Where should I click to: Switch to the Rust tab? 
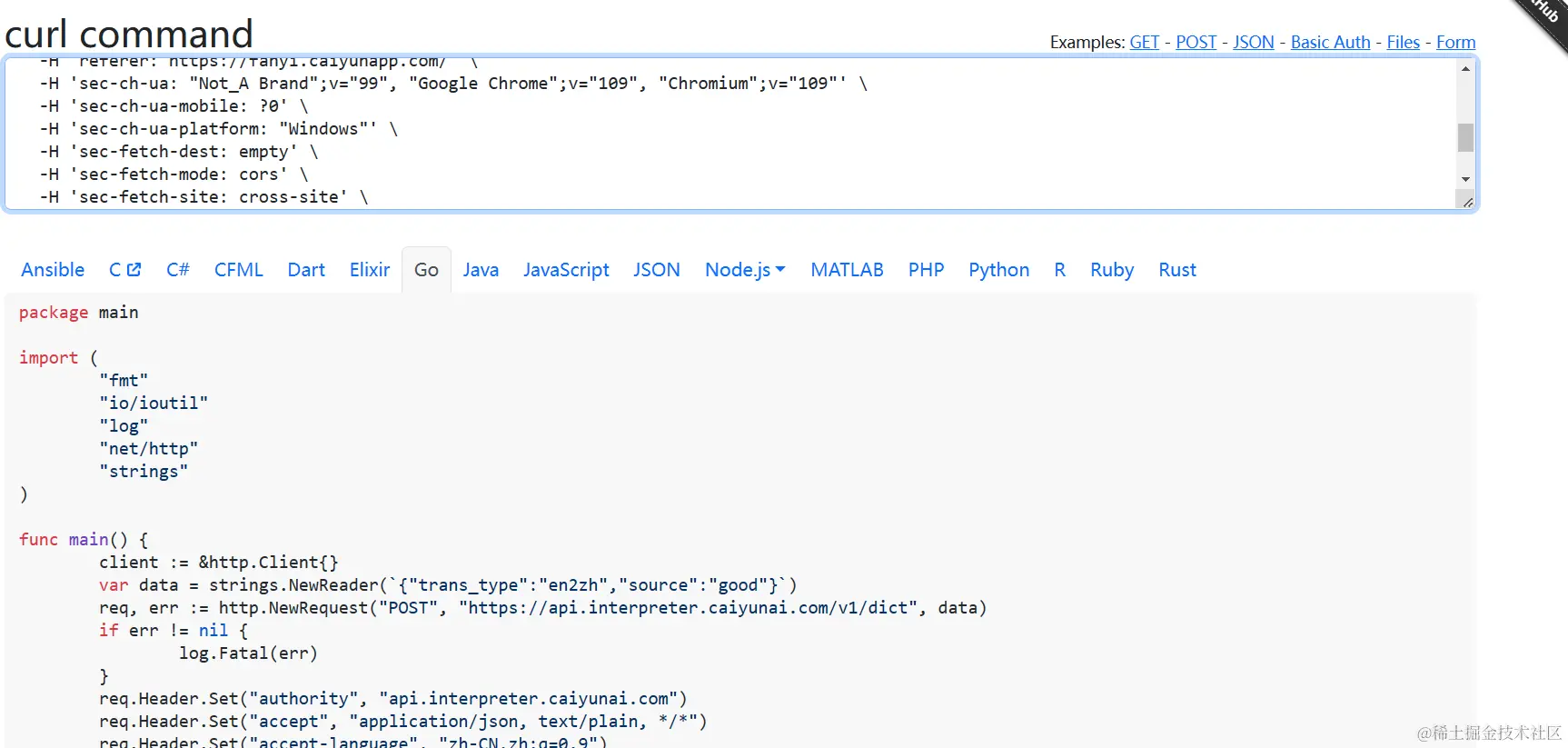(x=1177, y=269)
